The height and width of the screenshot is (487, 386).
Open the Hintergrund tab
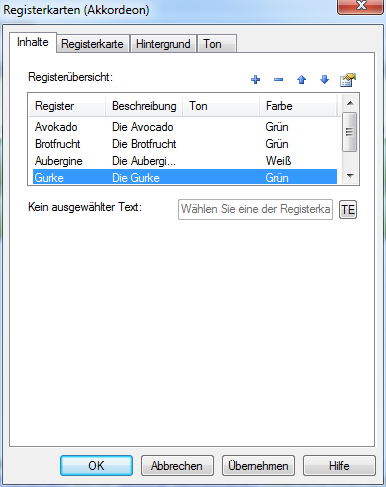(163, 44)
